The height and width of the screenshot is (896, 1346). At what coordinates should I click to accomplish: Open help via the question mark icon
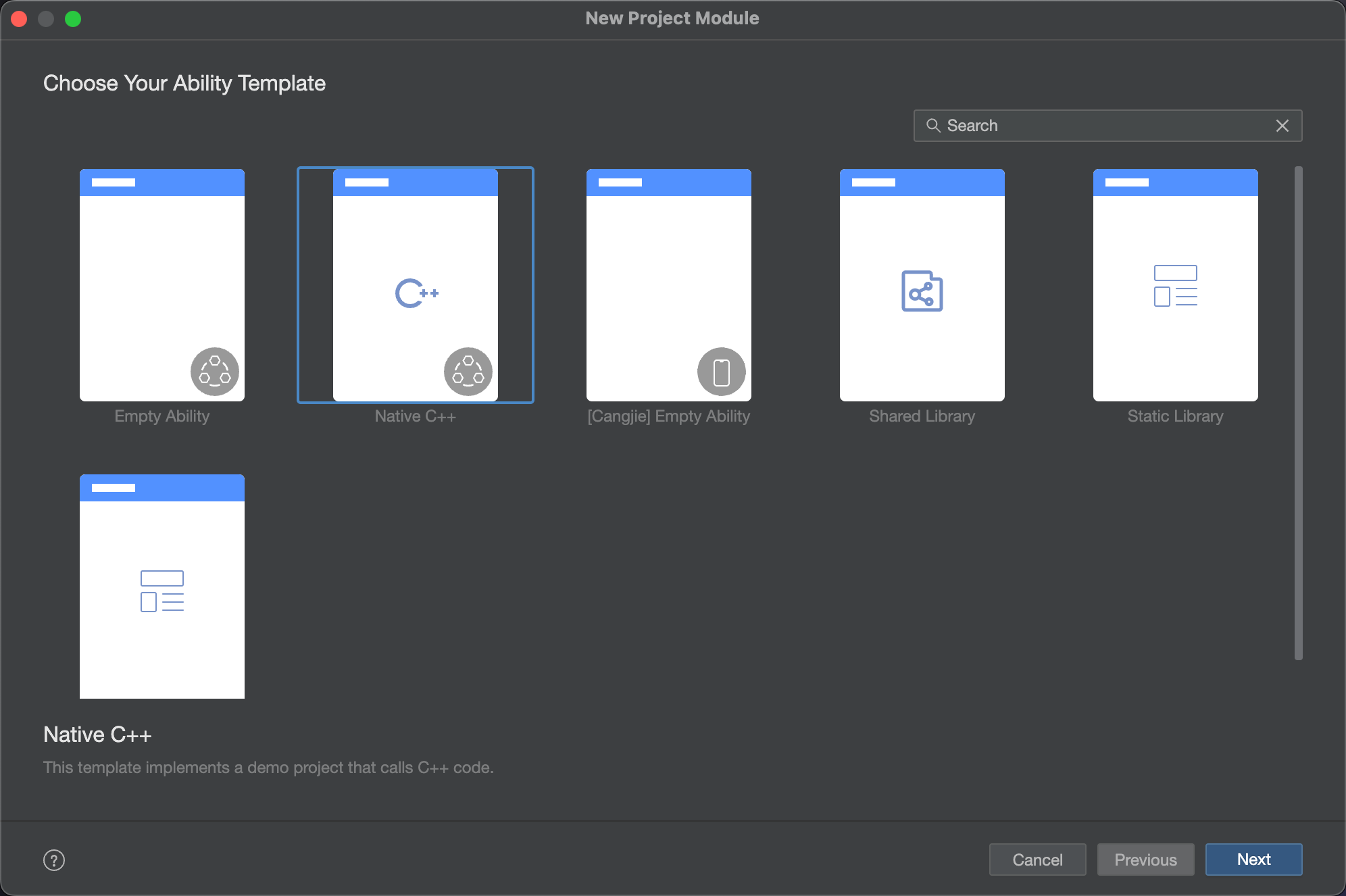point(54,860)
